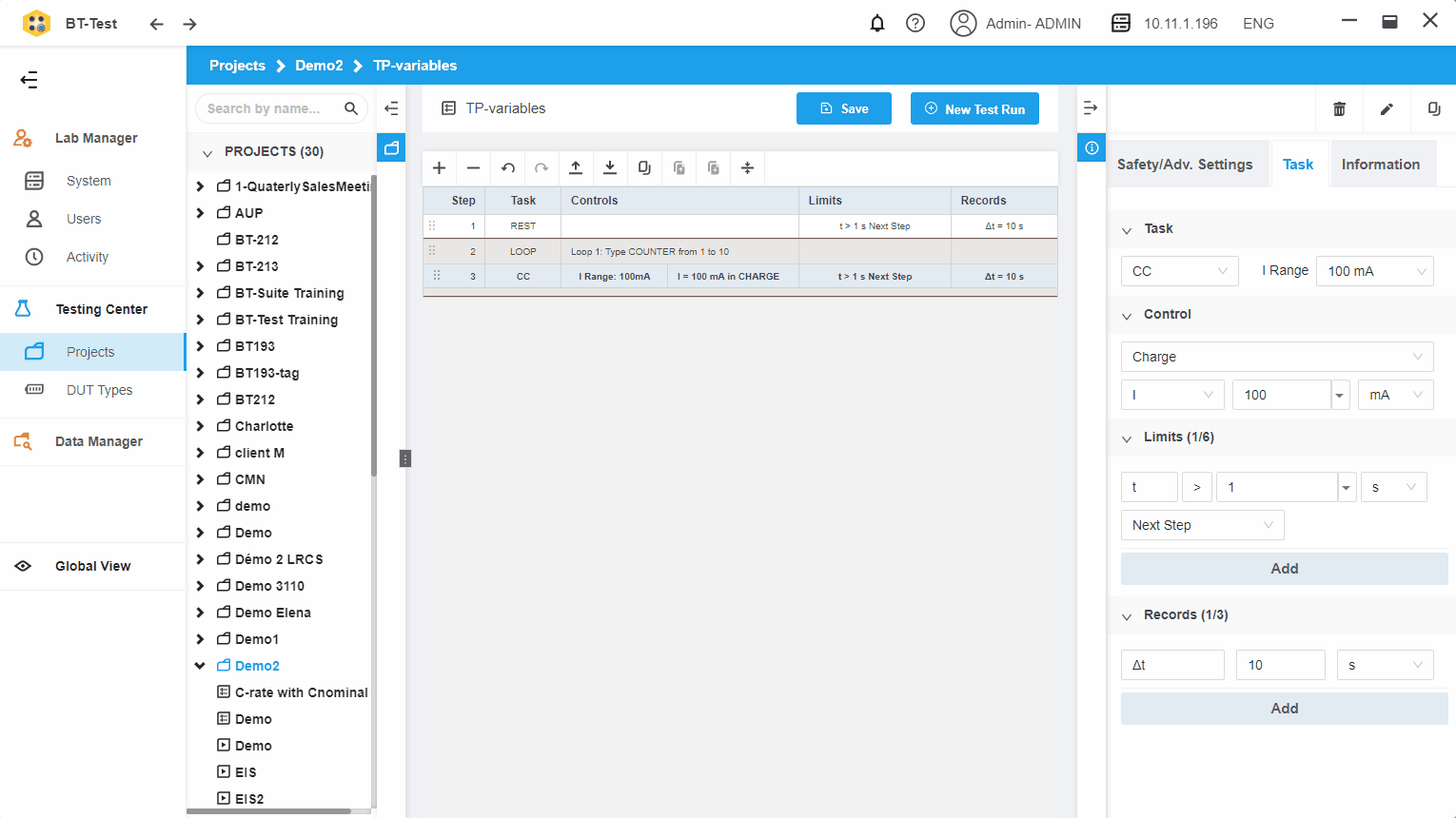Viewport: 1456px width, 818px height.
Task: Click the remove step minus icon
Action: point(473,168)
